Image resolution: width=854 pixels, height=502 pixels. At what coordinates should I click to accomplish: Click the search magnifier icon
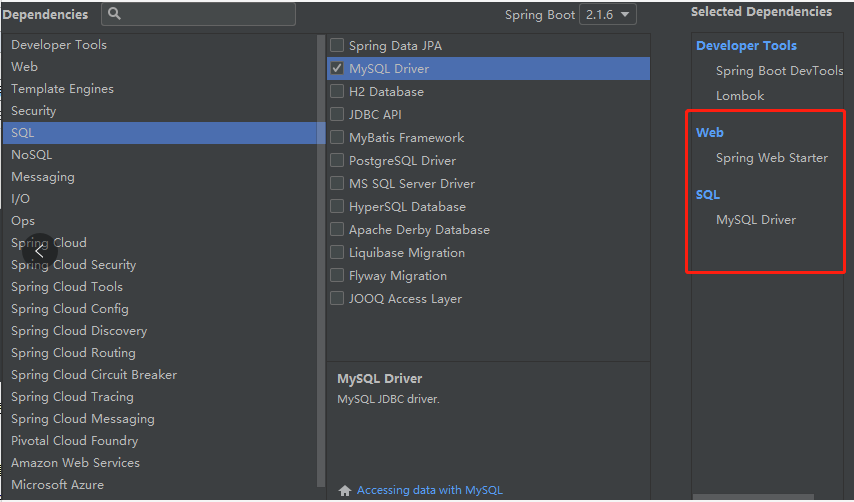tap(114, 14)
